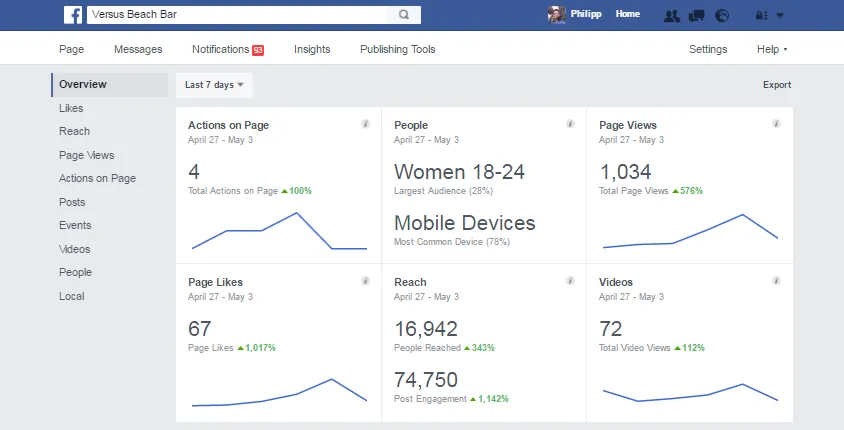Screen dimensions: 844x430
Task: Click the Actions on Page line chart
Action: 279,231
